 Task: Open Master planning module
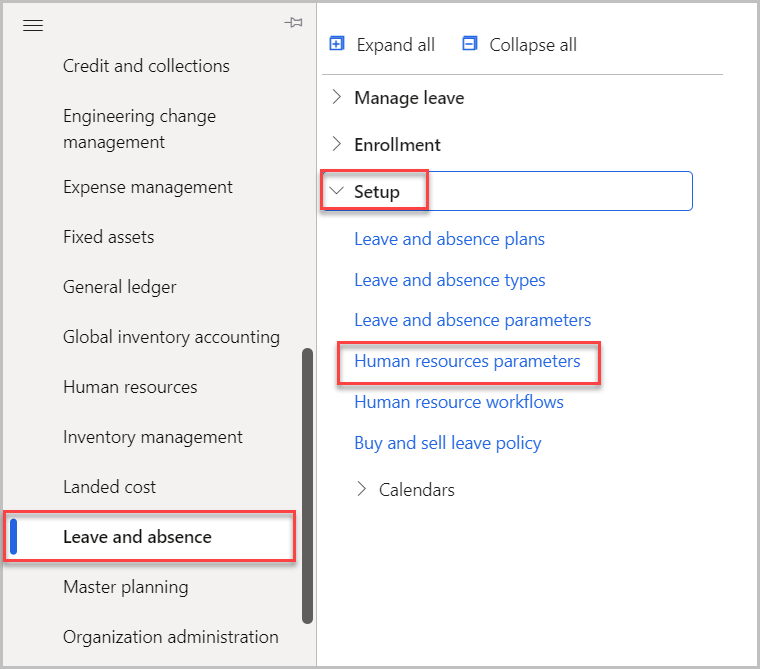click(x=126, y=587)
